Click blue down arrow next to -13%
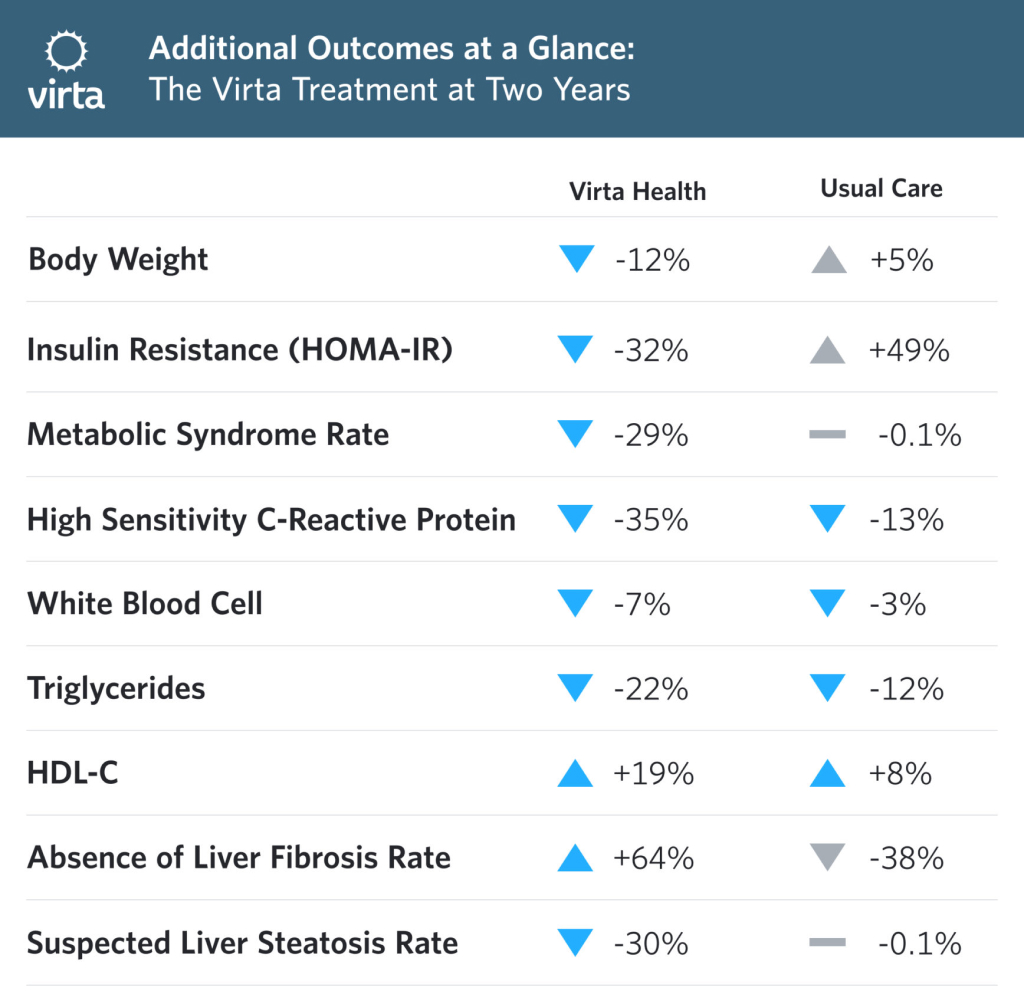This screenshot has height=996, width=1024. (x=829, y=520)
